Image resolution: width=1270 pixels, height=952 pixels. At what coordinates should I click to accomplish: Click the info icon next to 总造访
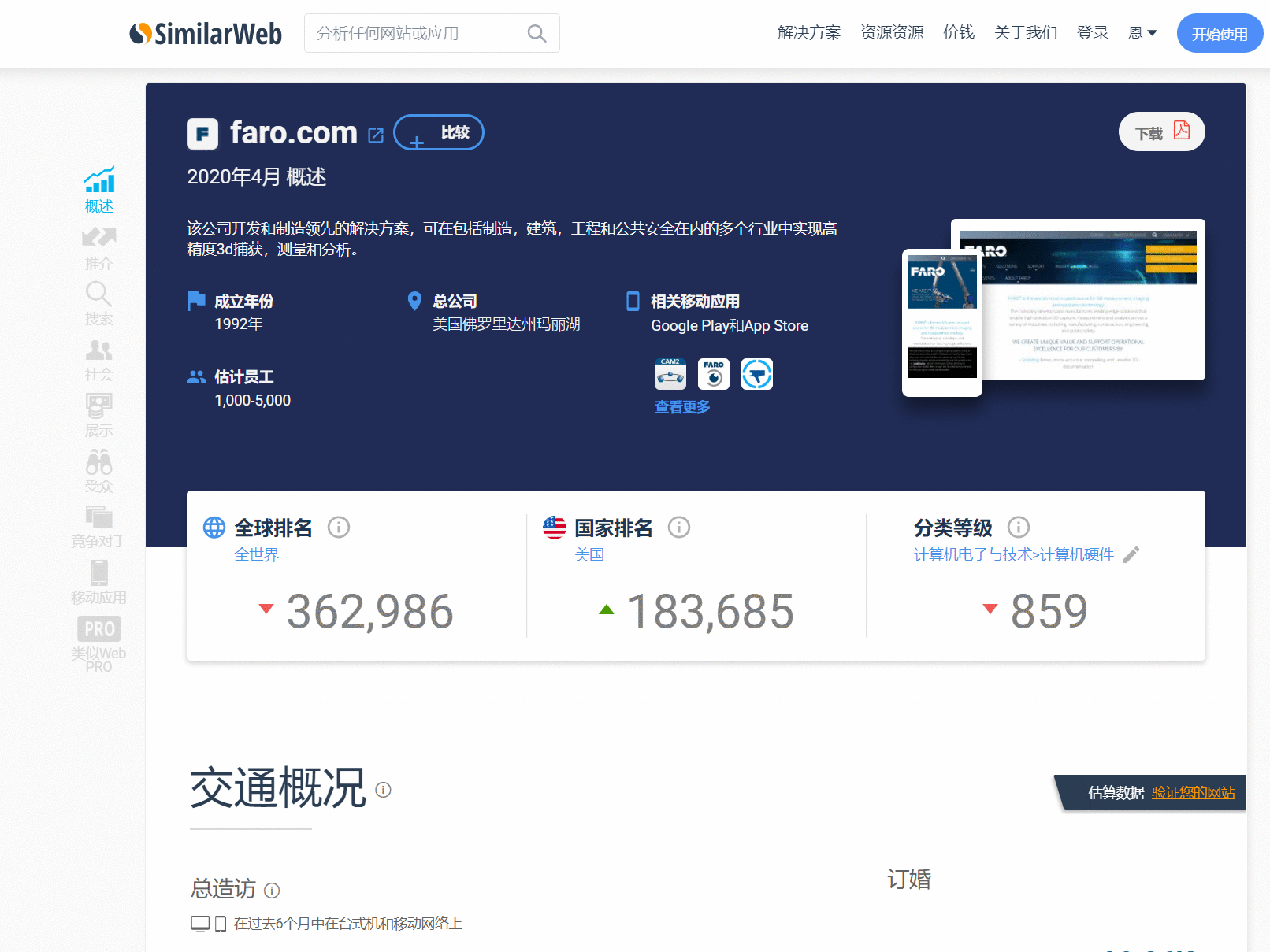point(272,890)
